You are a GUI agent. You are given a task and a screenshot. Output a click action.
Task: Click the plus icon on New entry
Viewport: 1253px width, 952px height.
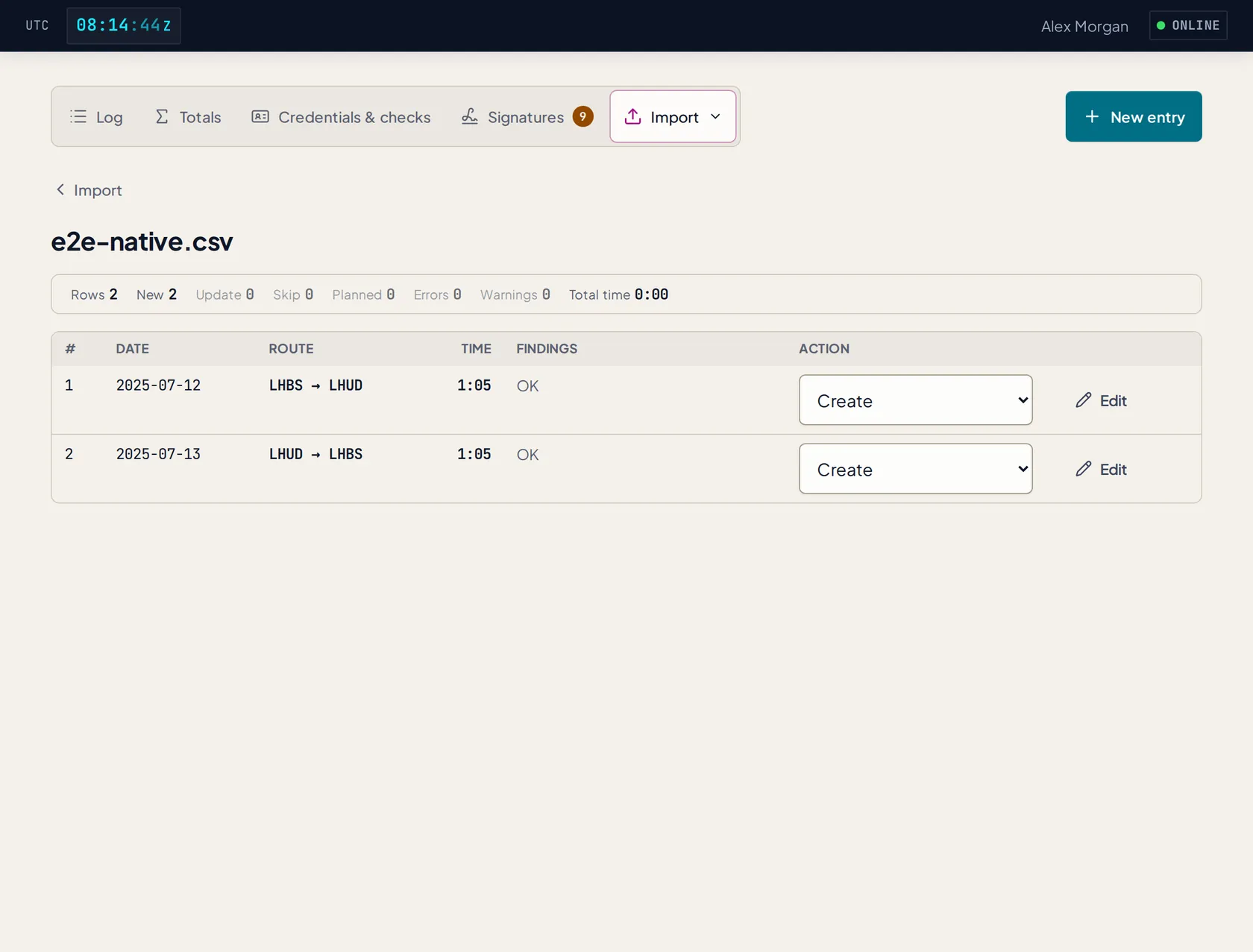[1092, 116]
